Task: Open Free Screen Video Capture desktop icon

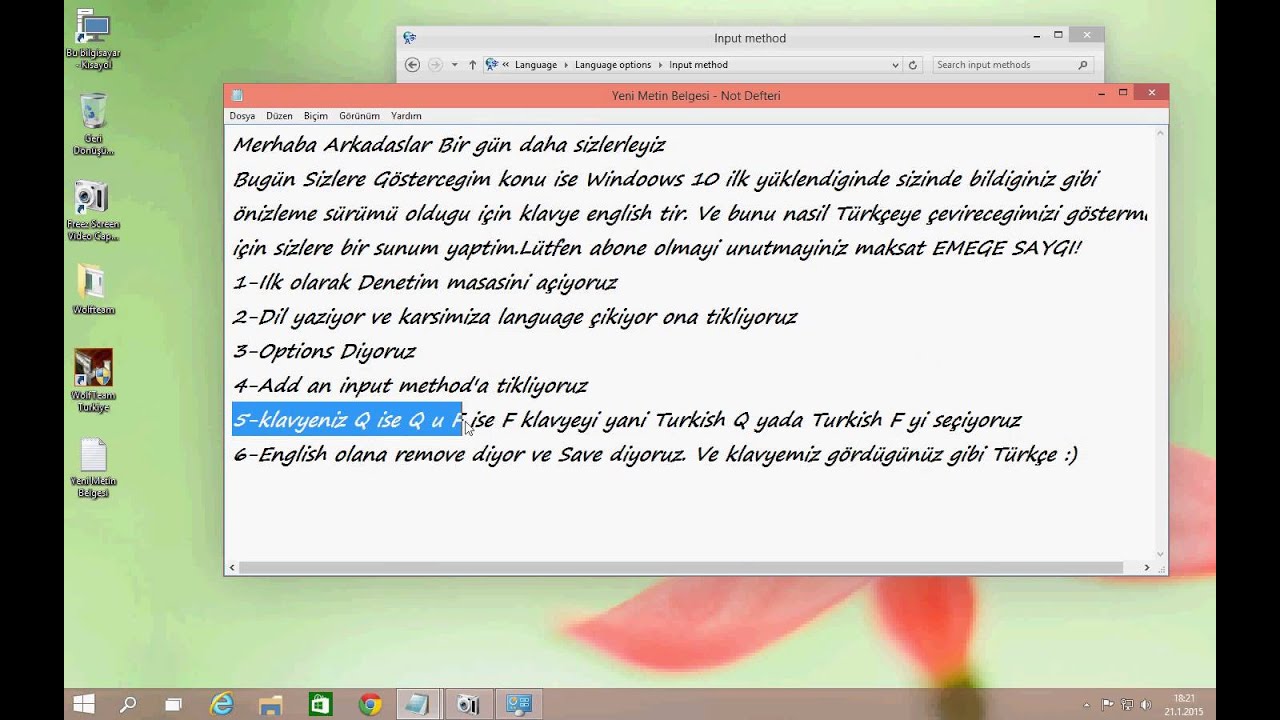Action: [93, 211]
